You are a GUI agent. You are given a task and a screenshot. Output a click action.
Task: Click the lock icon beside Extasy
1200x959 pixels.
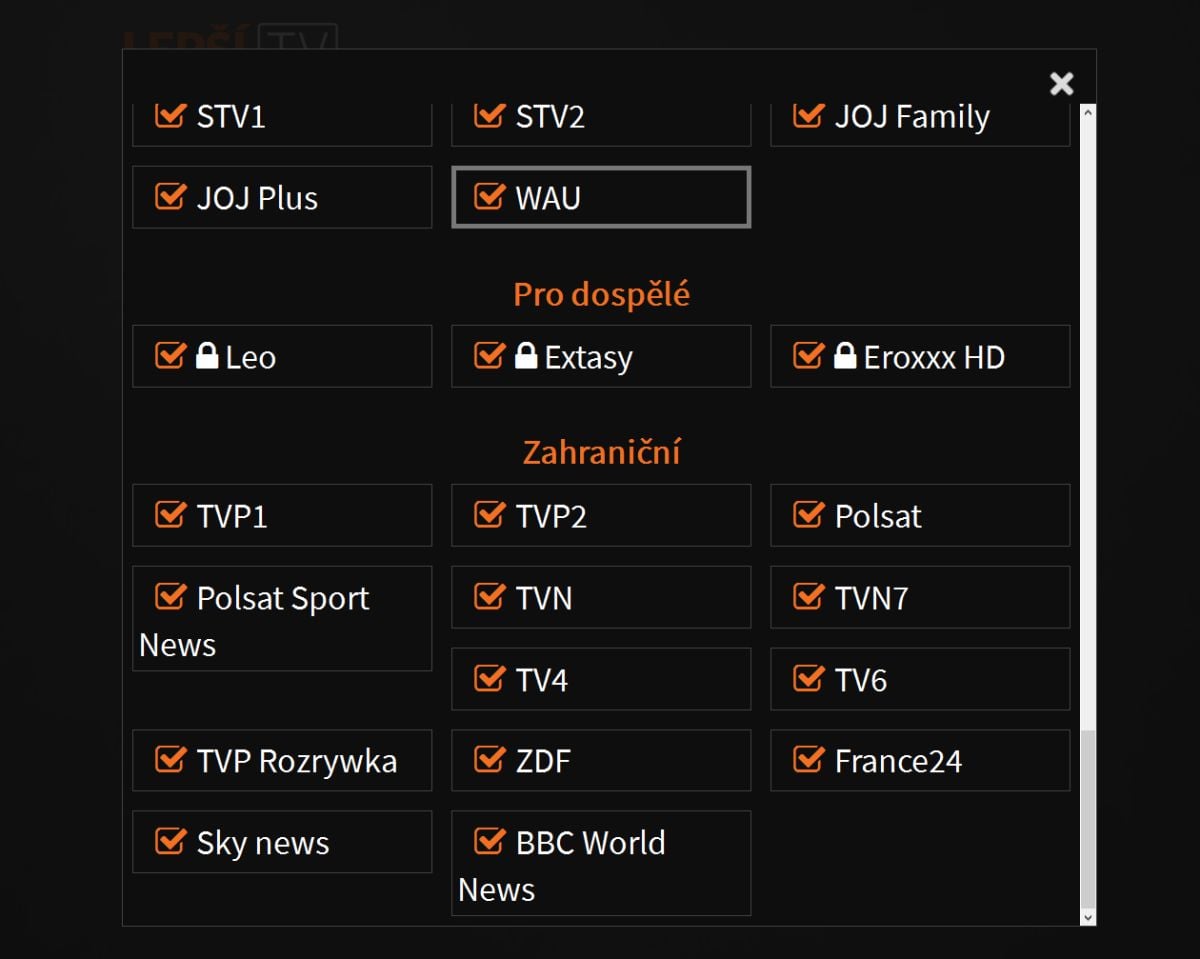[527, 356]
